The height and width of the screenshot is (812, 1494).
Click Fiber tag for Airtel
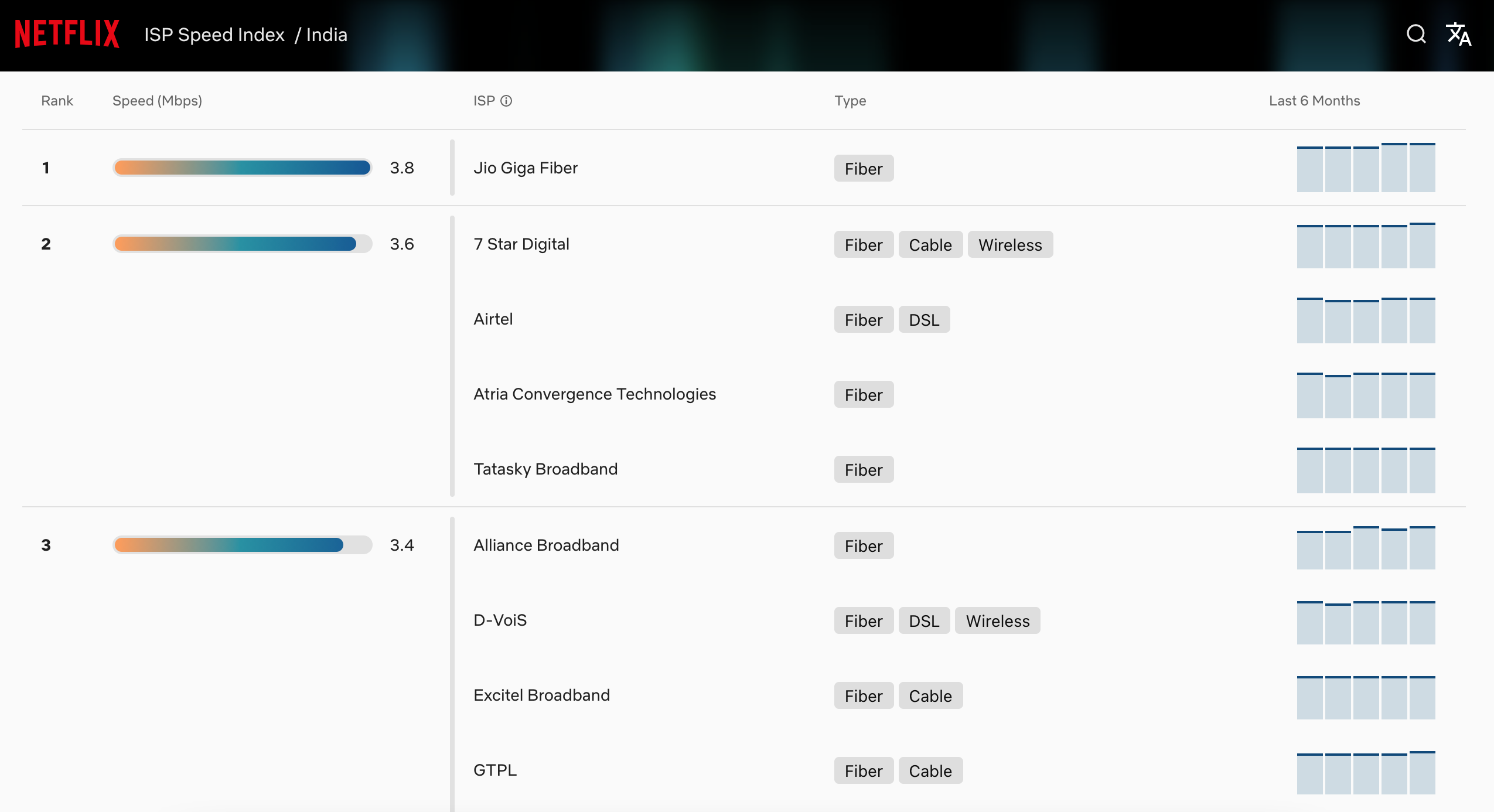click(864, 319)
